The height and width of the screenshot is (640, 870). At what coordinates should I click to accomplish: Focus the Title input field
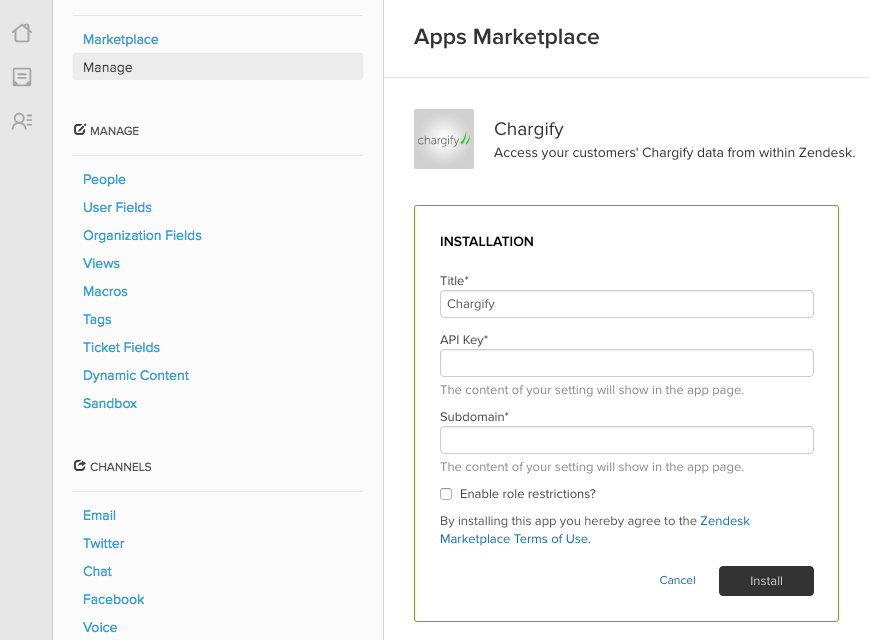pyautogui.click(x=626, y=304)
